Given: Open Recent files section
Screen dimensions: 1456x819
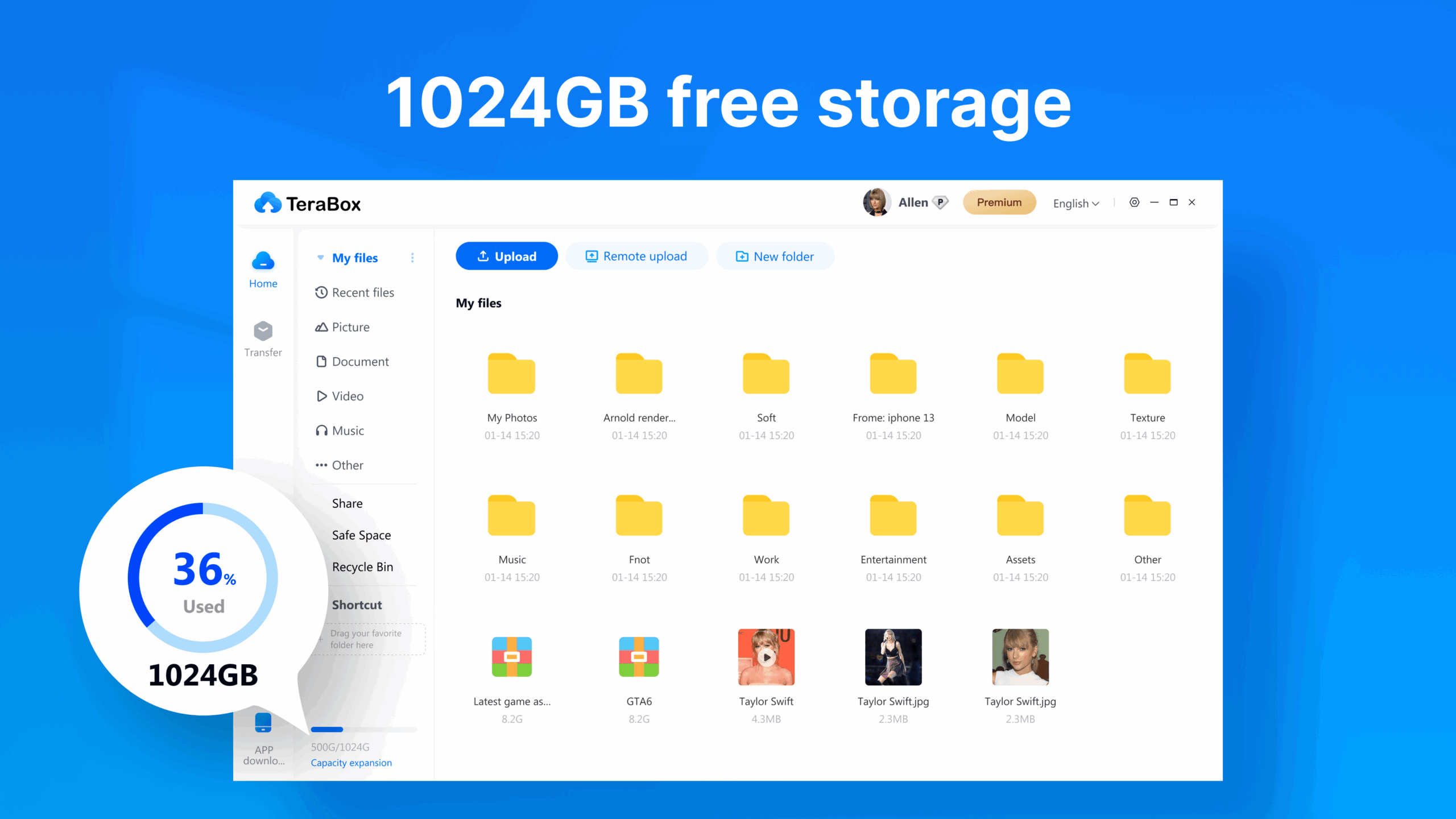Looking at the screenshot, I should click(x=363, y=292).
